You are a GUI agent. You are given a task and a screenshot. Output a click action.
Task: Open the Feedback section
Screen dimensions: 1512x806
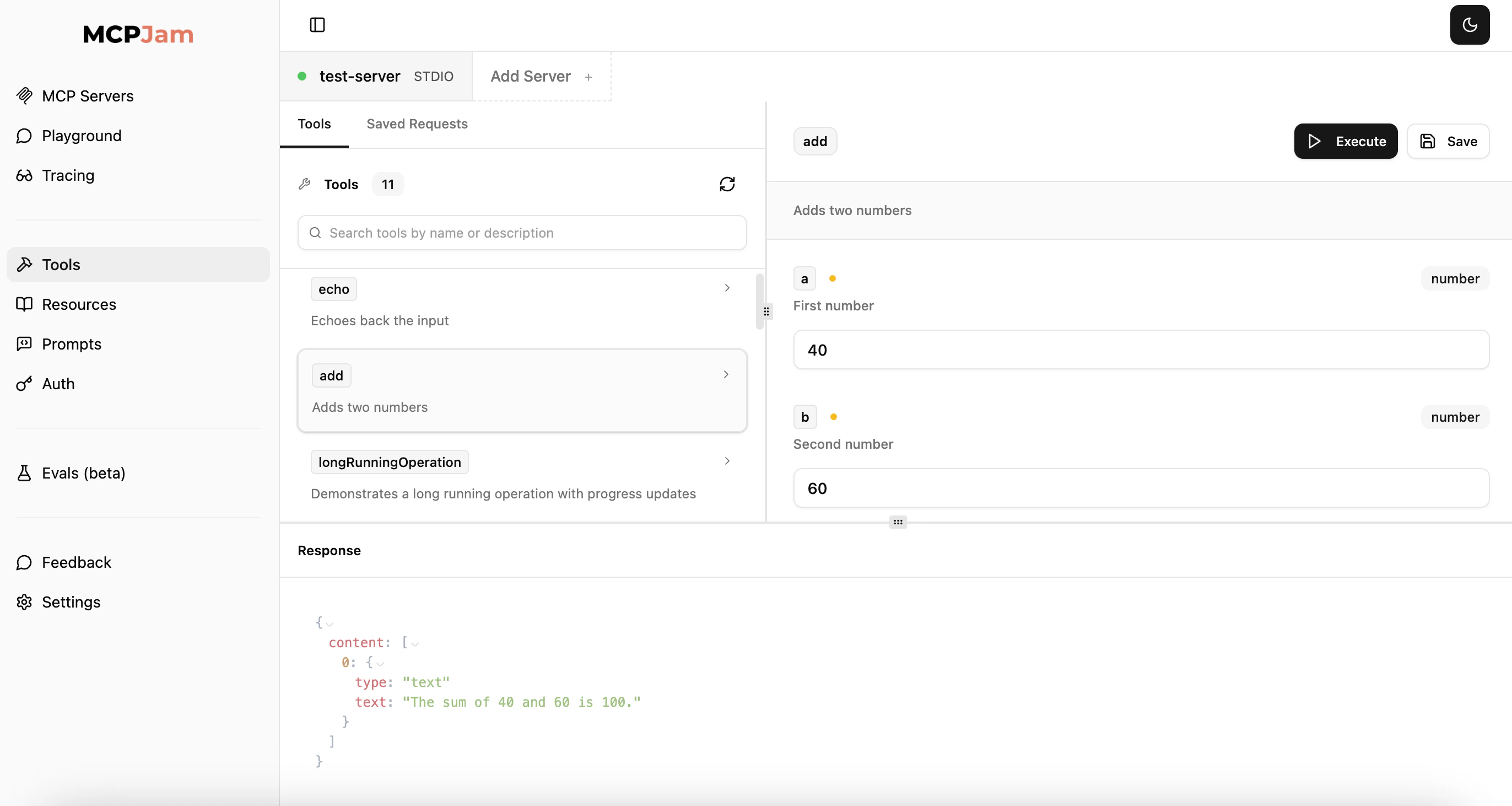tap(76, 562)
